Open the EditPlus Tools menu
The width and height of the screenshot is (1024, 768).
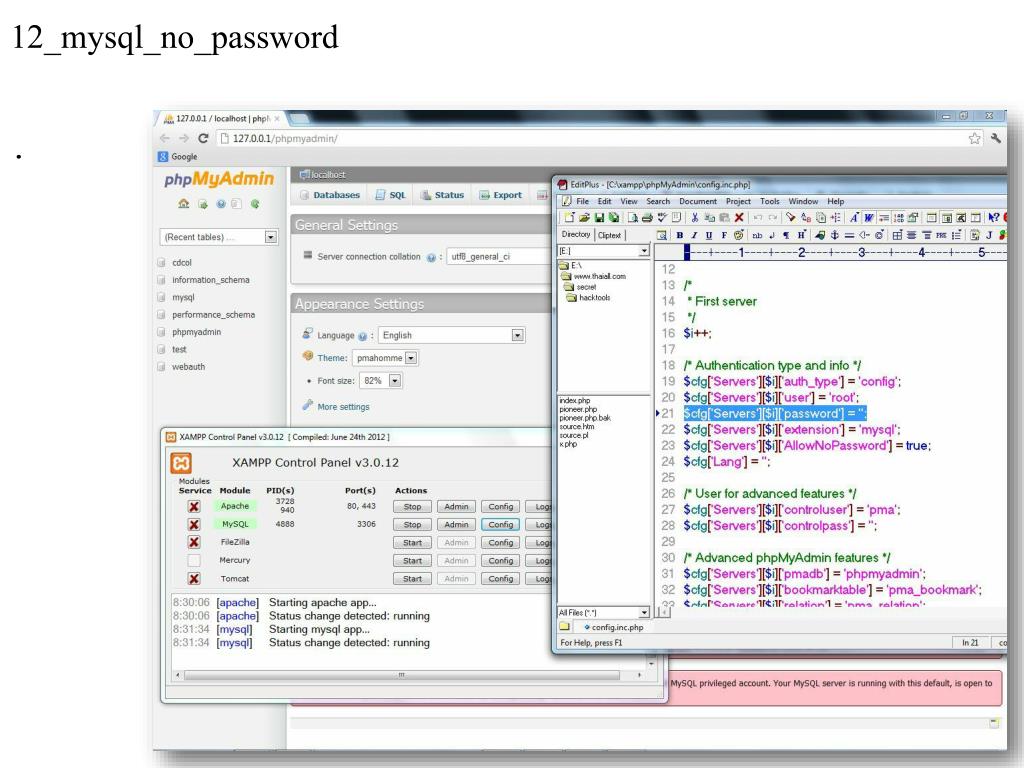tap(770, 202)
